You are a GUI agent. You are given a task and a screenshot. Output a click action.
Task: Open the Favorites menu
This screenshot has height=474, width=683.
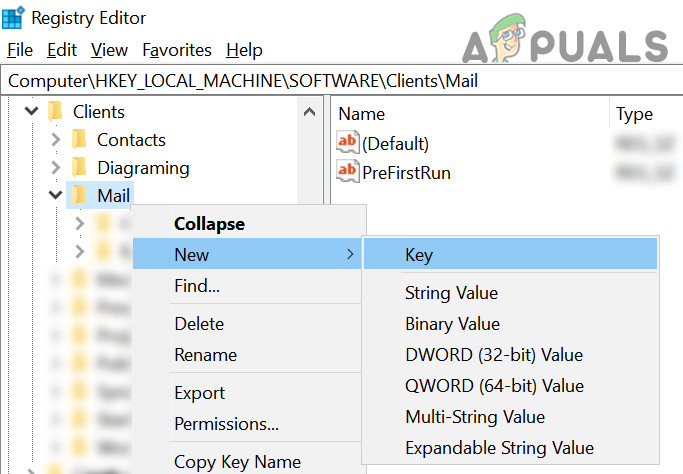pyautogui.click(x=177, y=50)
